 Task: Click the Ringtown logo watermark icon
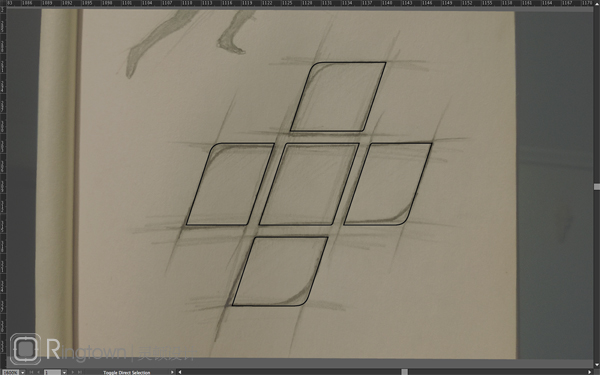[x=25, y=349]
